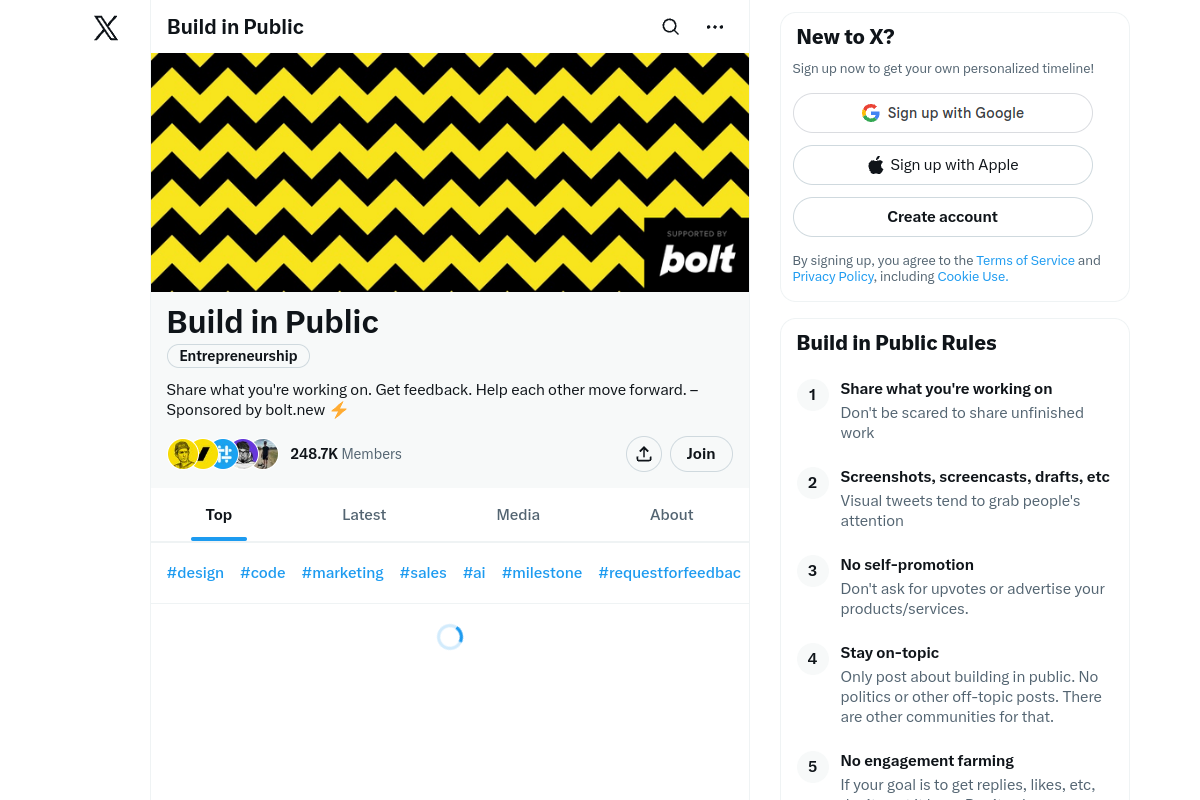Open the more options menu for the community

[x=715, y=27]
